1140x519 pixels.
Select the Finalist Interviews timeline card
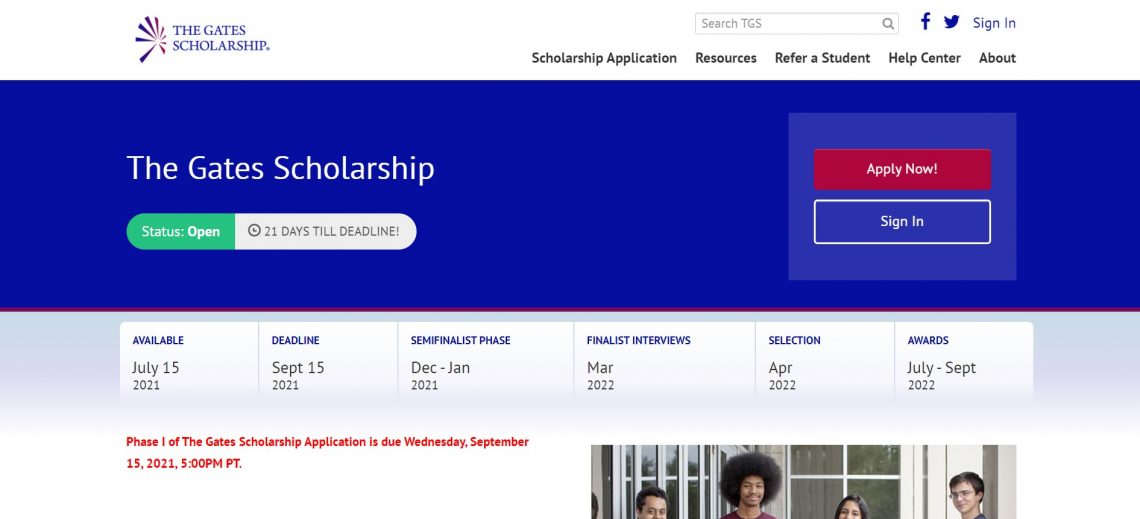664,362
